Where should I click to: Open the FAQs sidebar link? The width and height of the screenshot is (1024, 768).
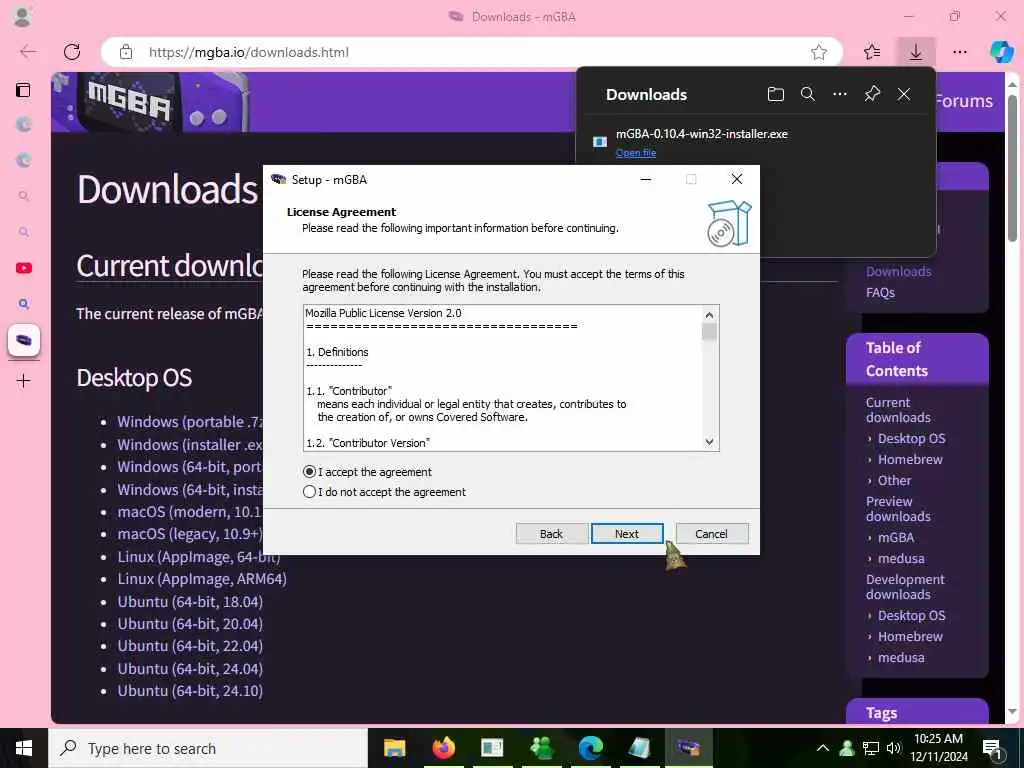tap(880, 293)
